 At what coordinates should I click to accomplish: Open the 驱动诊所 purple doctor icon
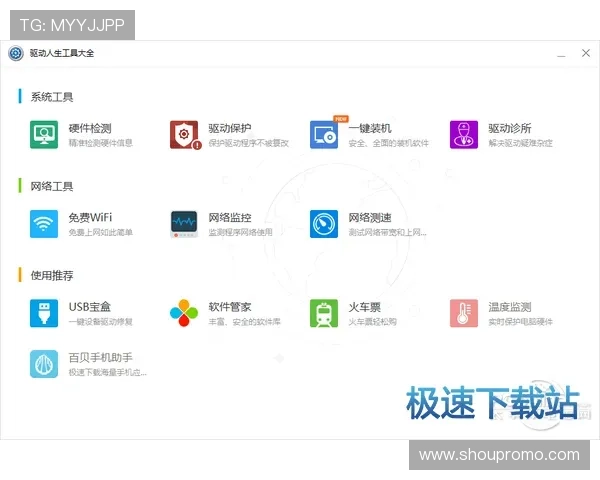tap(464, 135)
